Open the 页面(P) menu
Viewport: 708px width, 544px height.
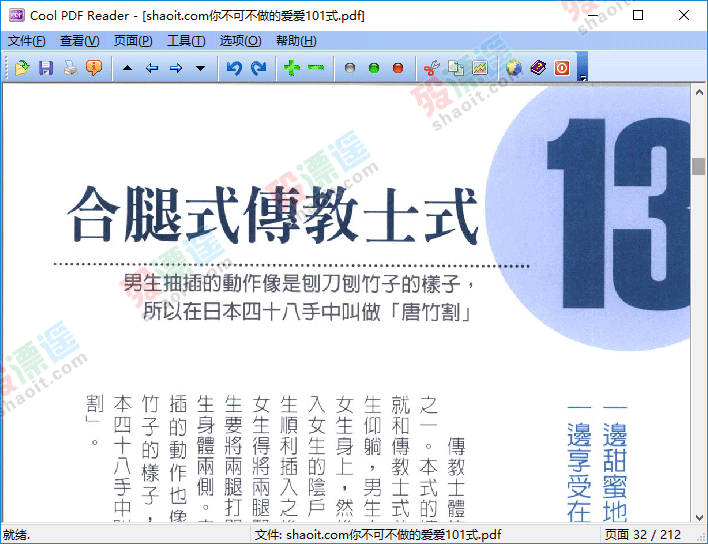[133, 41]
